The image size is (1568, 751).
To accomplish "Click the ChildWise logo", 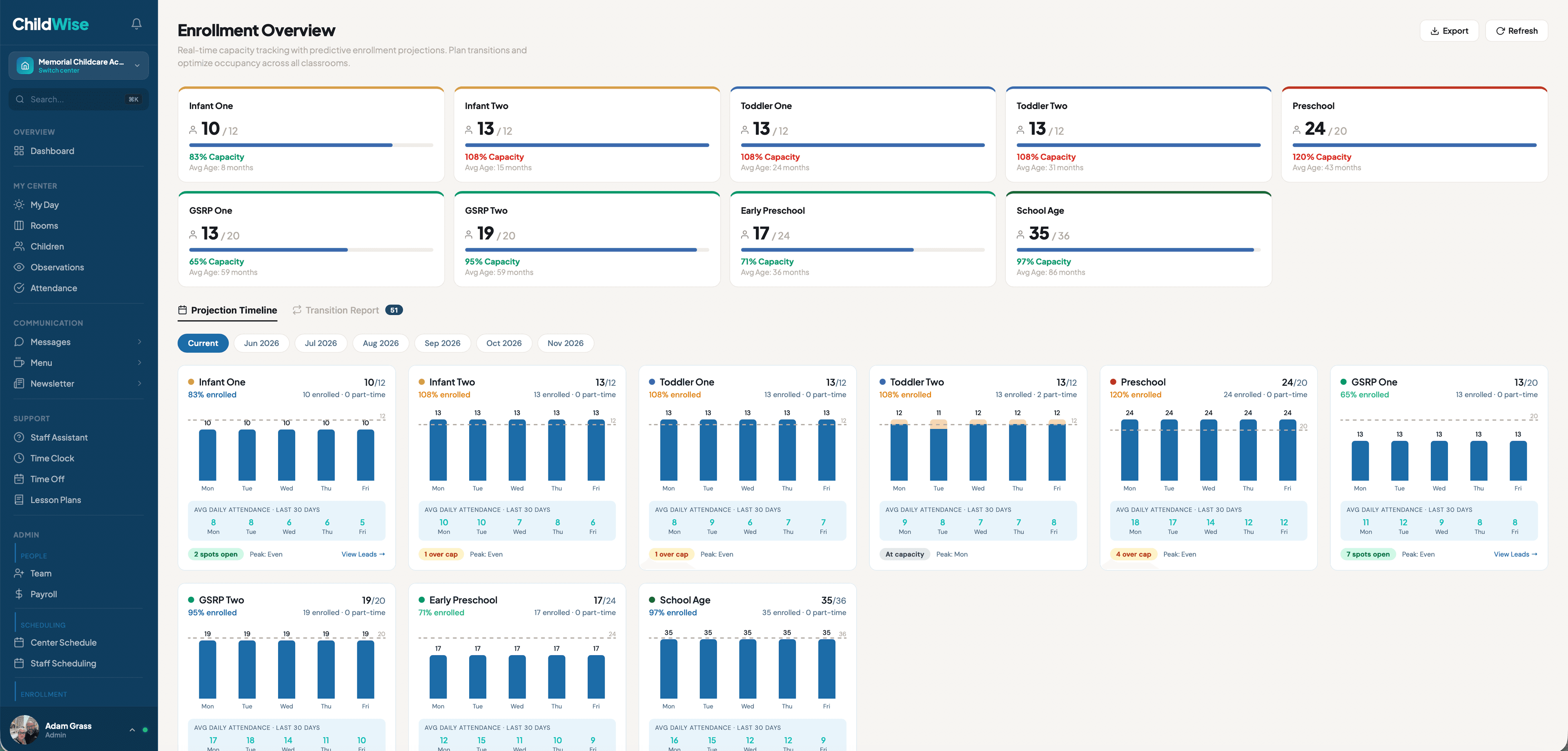I will 51,24.
